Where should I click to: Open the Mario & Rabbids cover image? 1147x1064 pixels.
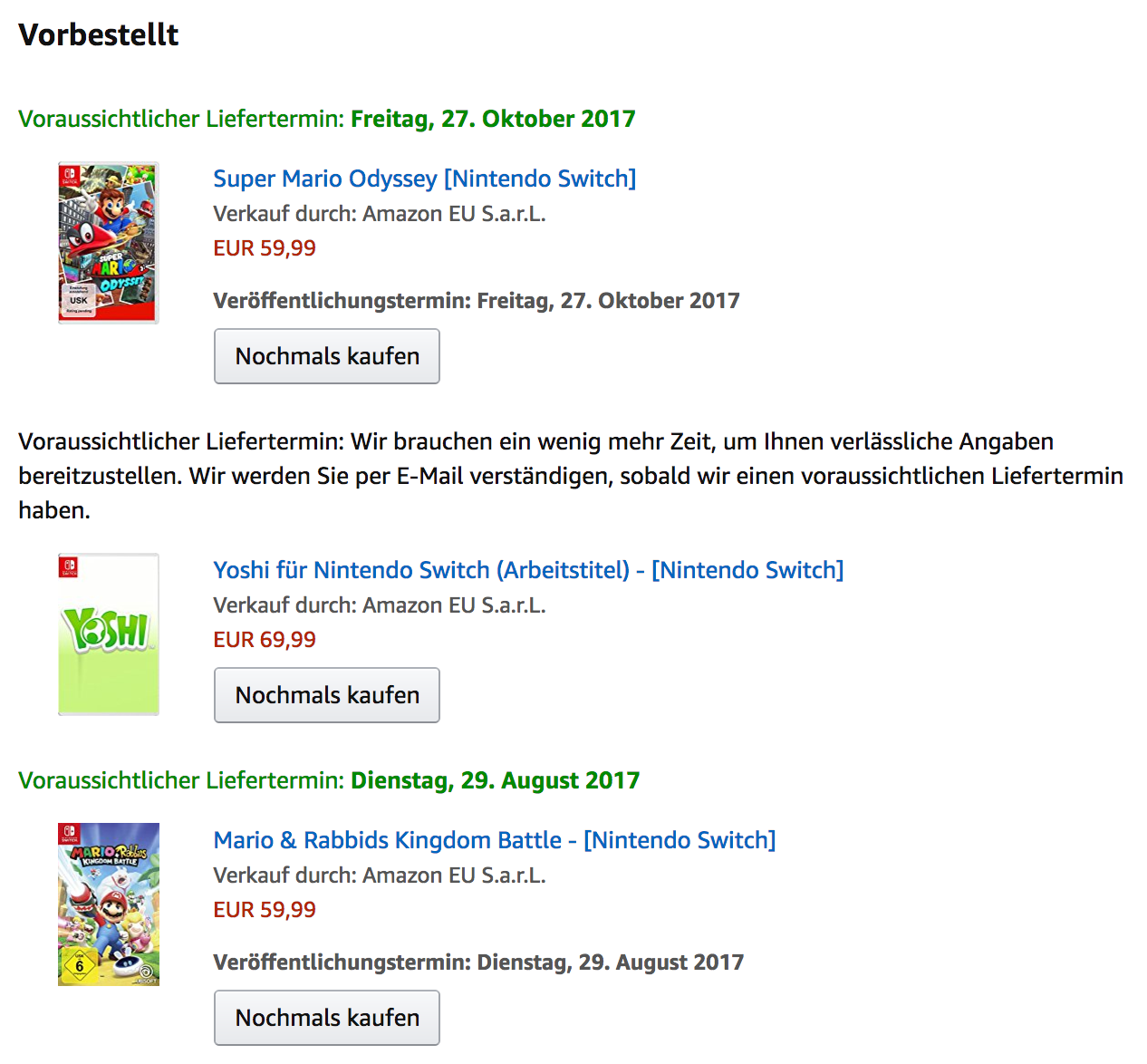tap(108, 904)
